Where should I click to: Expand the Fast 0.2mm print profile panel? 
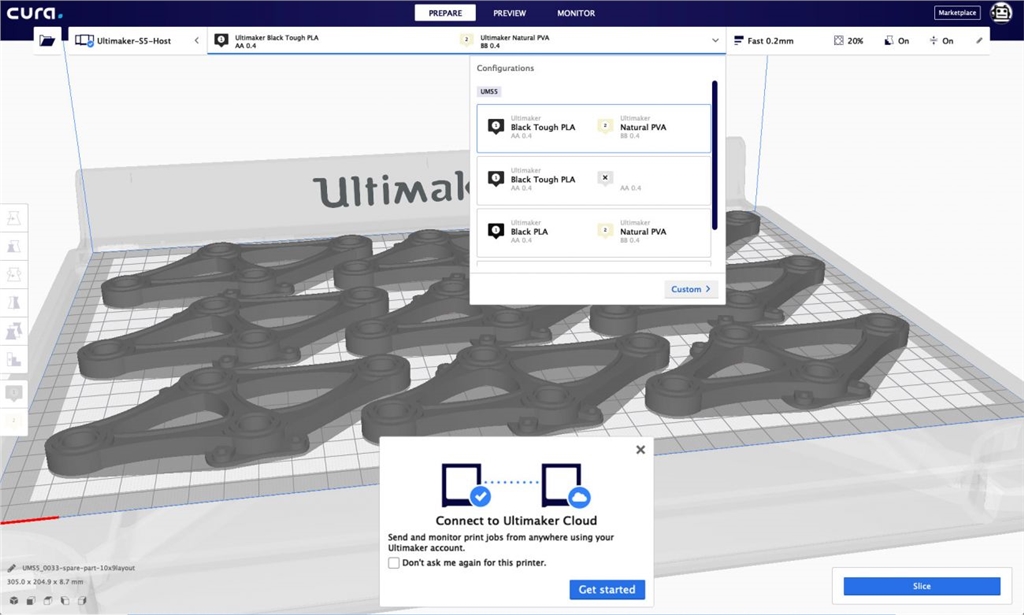770,41
